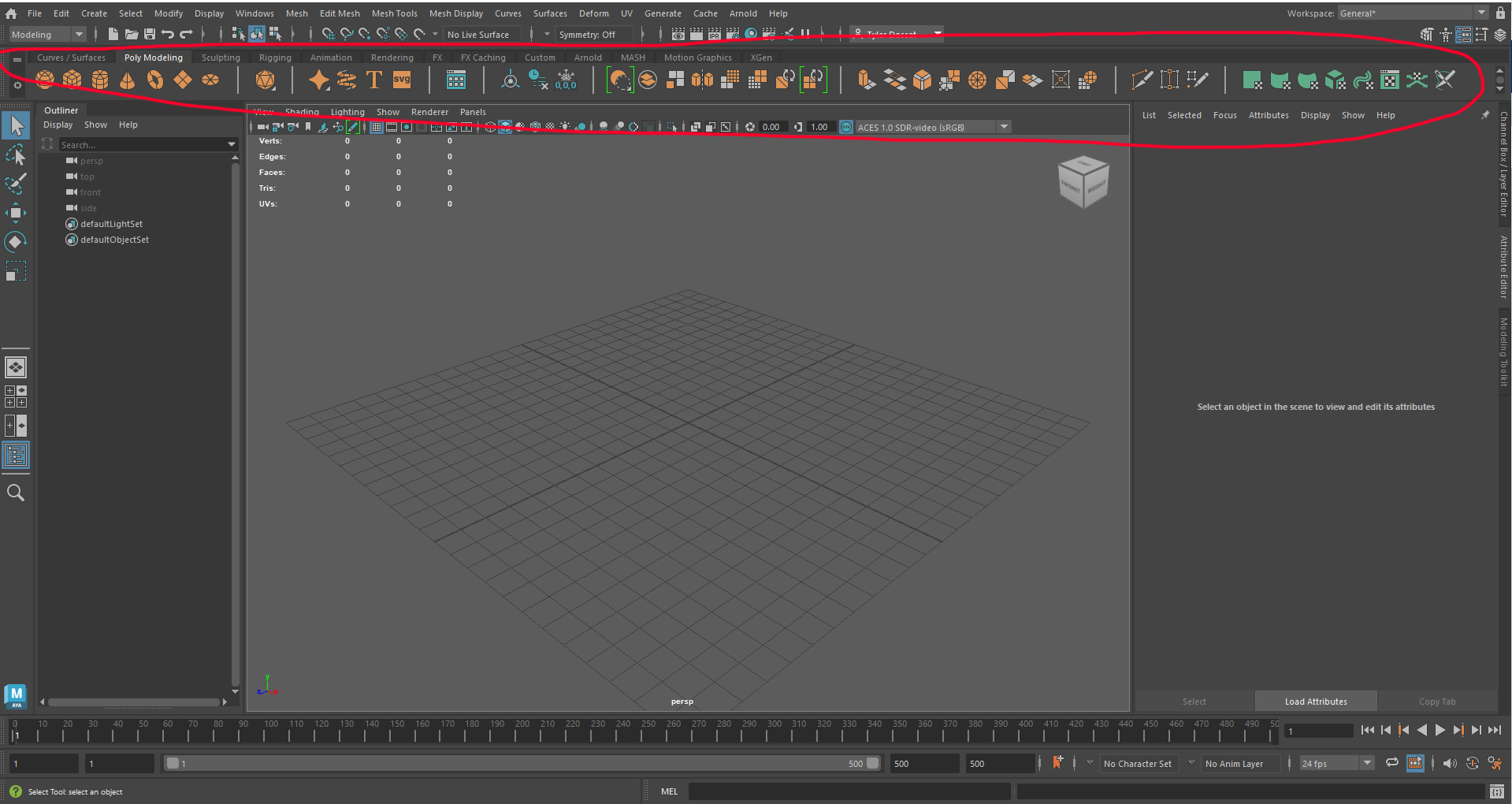
Task: Click the Freeze Transformations snowflake icon
Action: pyautogui.click(x=566, y=80)
